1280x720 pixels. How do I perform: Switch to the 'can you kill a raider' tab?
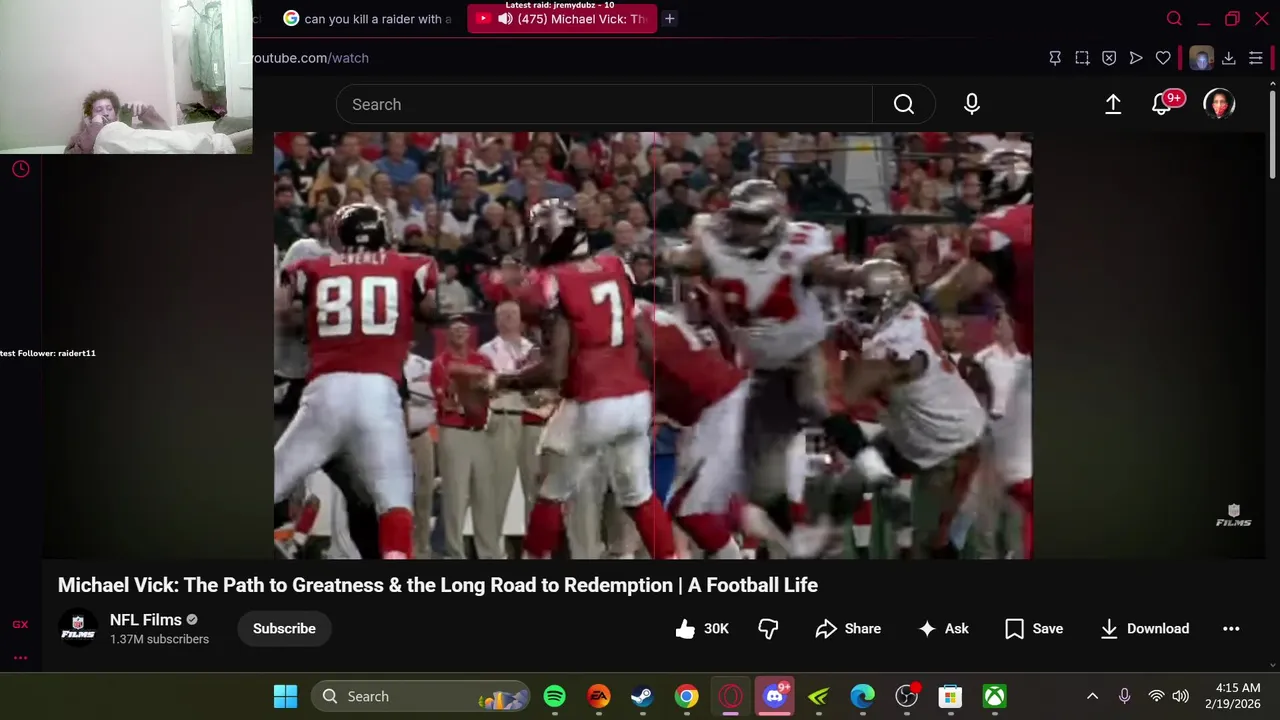pyautogui.click(x=368, y=18)
